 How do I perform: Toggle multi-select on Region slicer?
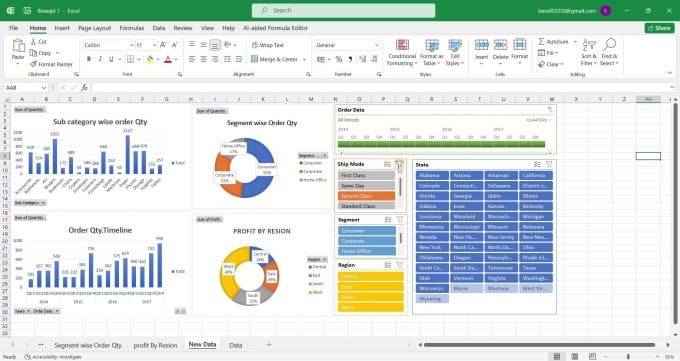point(388,265)
